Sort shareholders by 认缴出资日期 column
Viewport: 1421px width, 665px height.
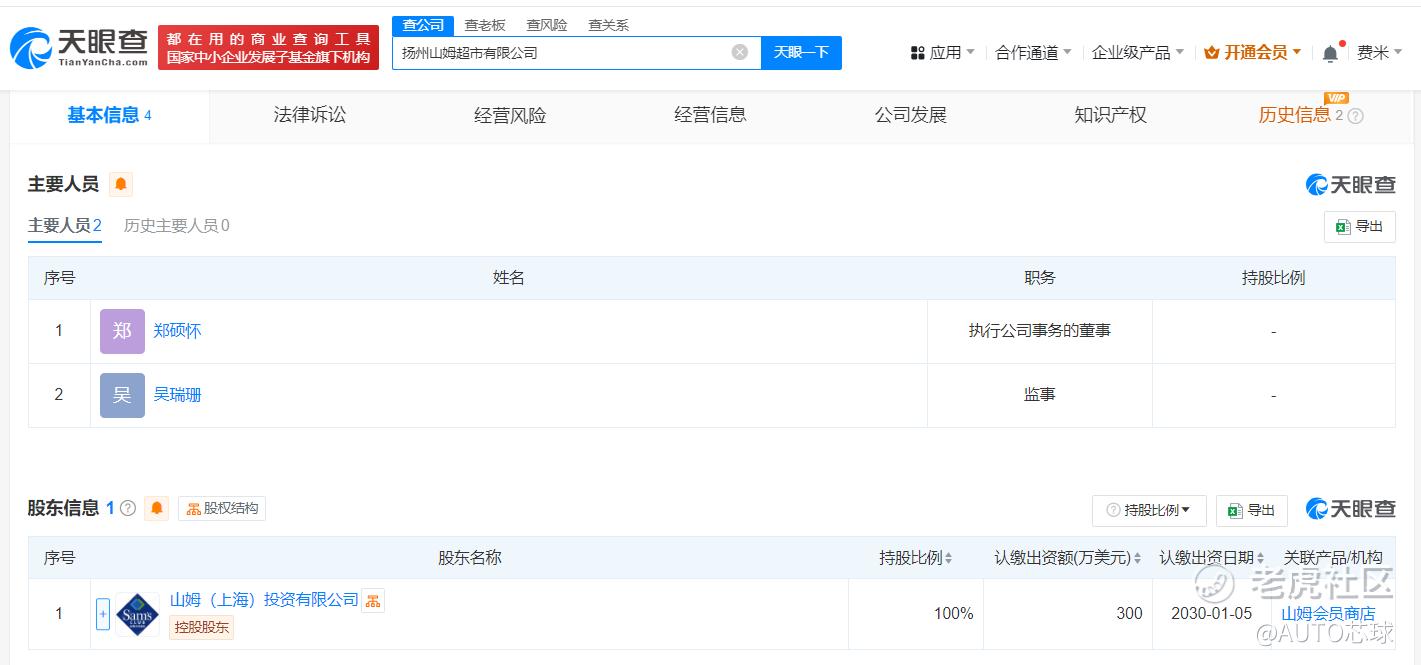pos(1261,558)
